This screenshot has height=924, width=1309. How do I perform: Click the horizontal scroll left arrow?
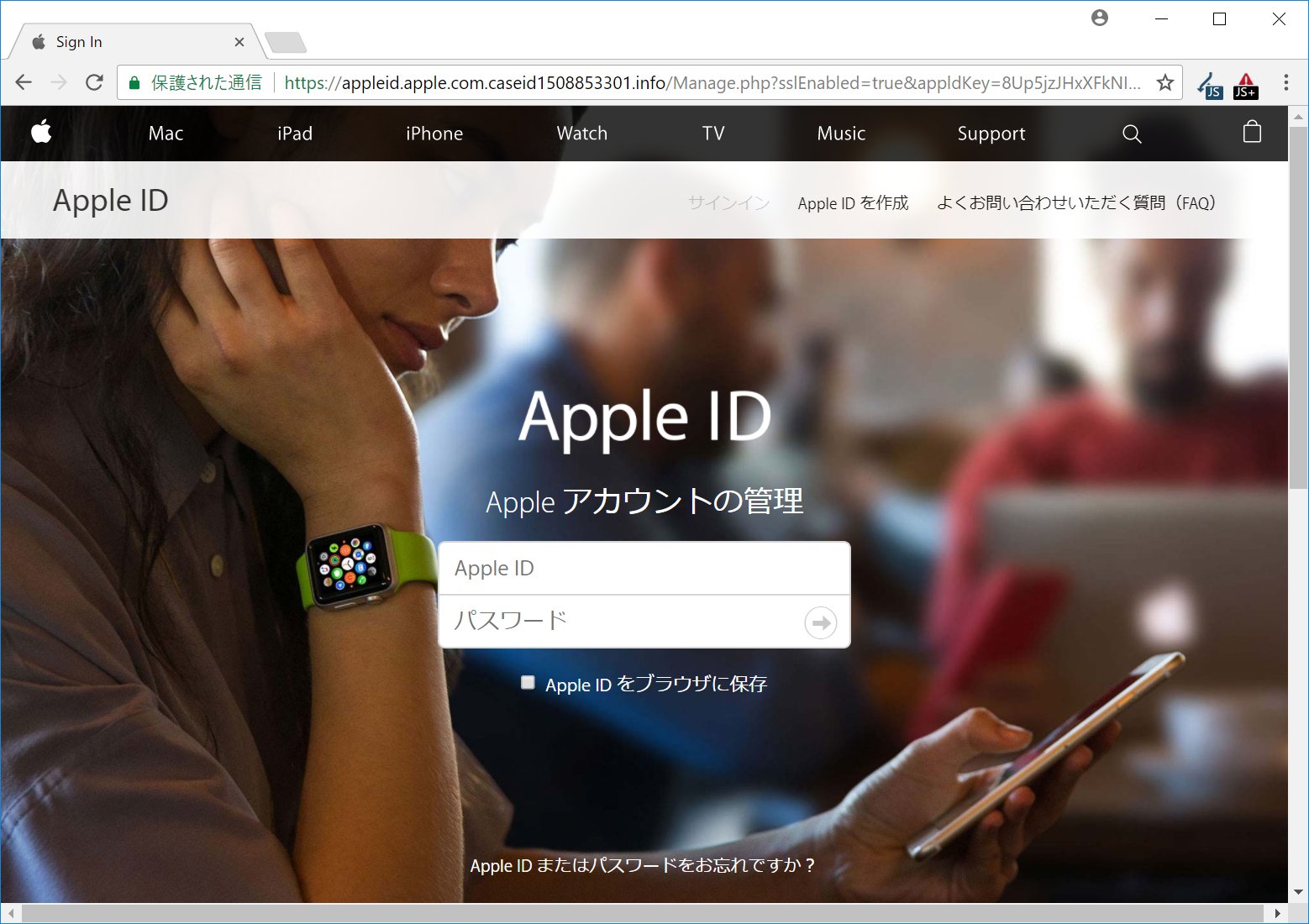coord(10,913)
